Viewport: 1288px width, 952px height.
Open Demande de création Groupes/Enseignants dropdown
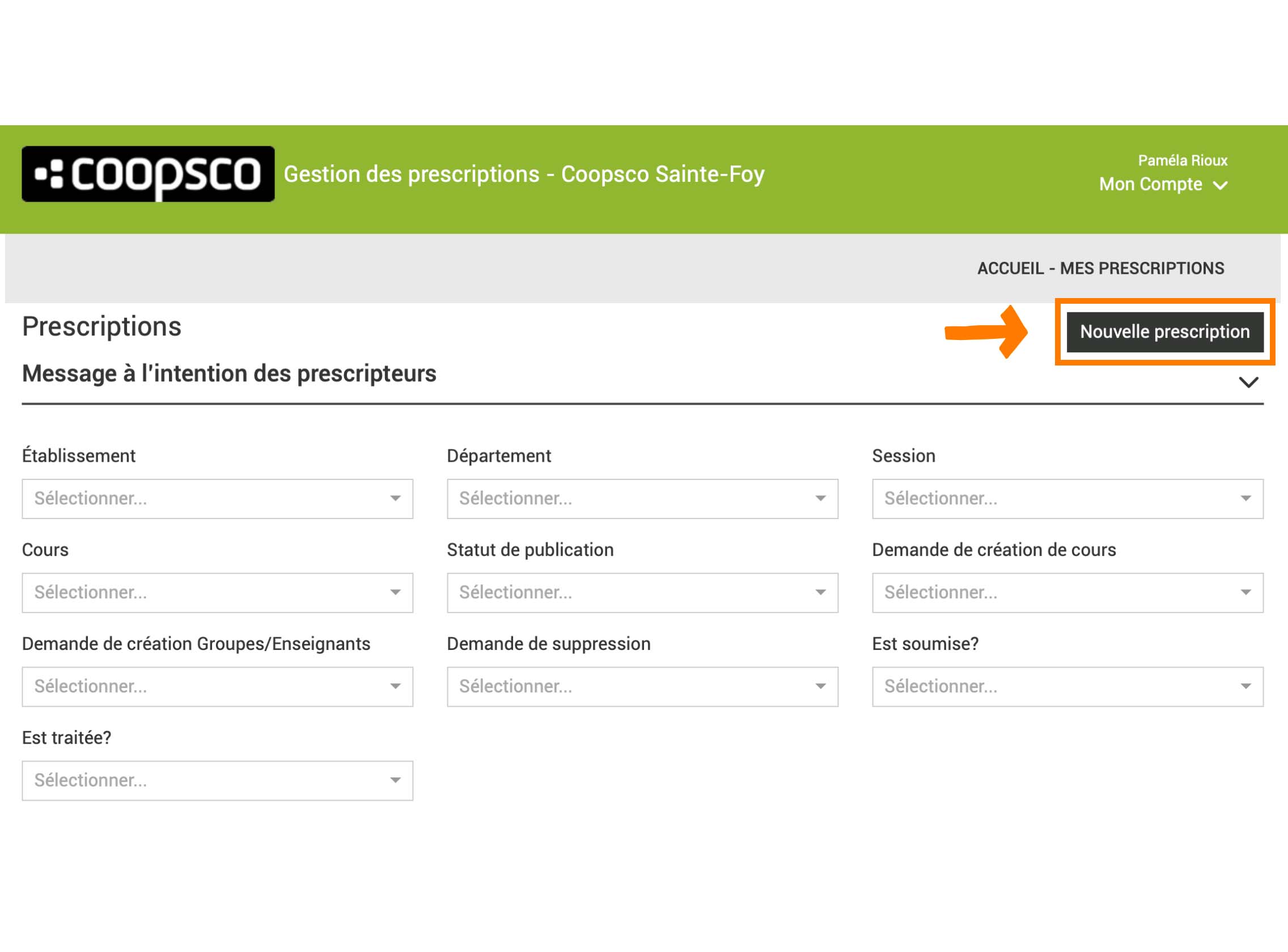point(217,687)
